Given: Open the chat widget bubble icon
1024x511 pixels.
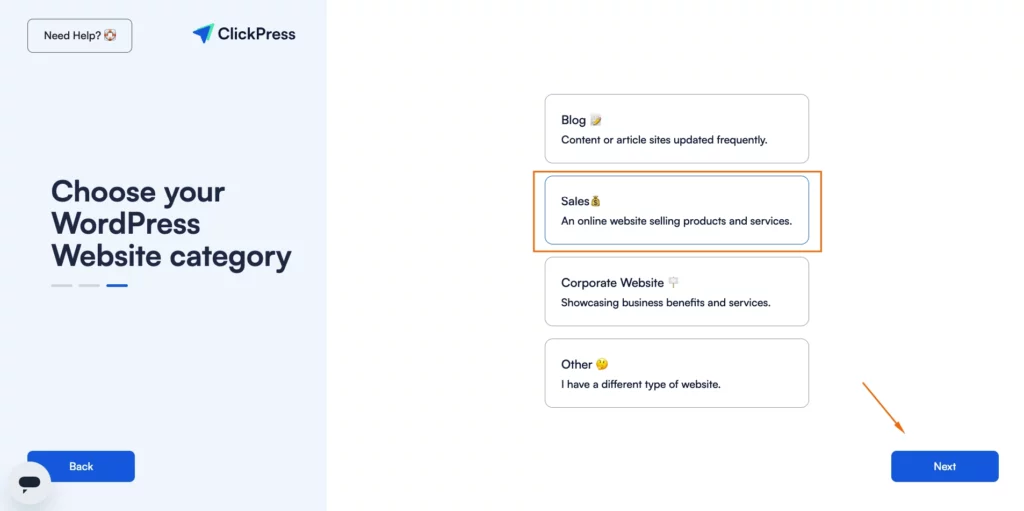Looking at the screenshot, I should pyautogui.click(x=29, y=484).
